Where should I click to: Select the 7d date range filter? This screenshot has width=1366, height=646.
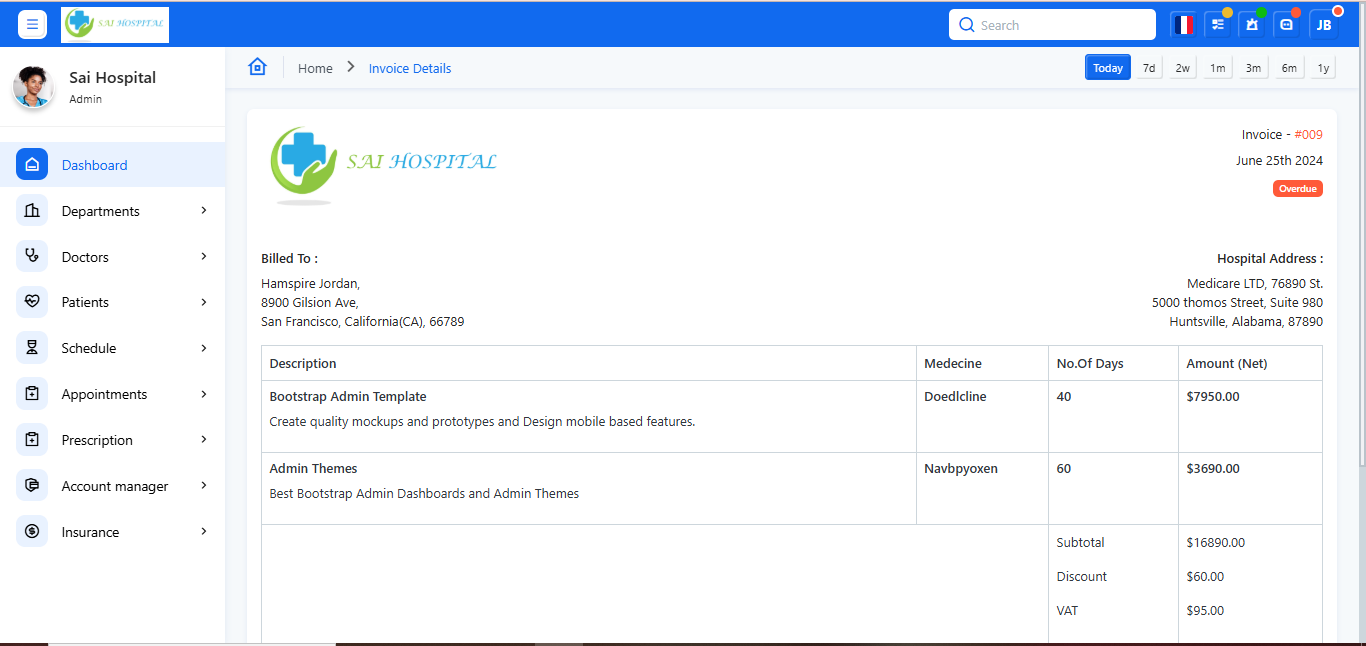point(1149,68)
